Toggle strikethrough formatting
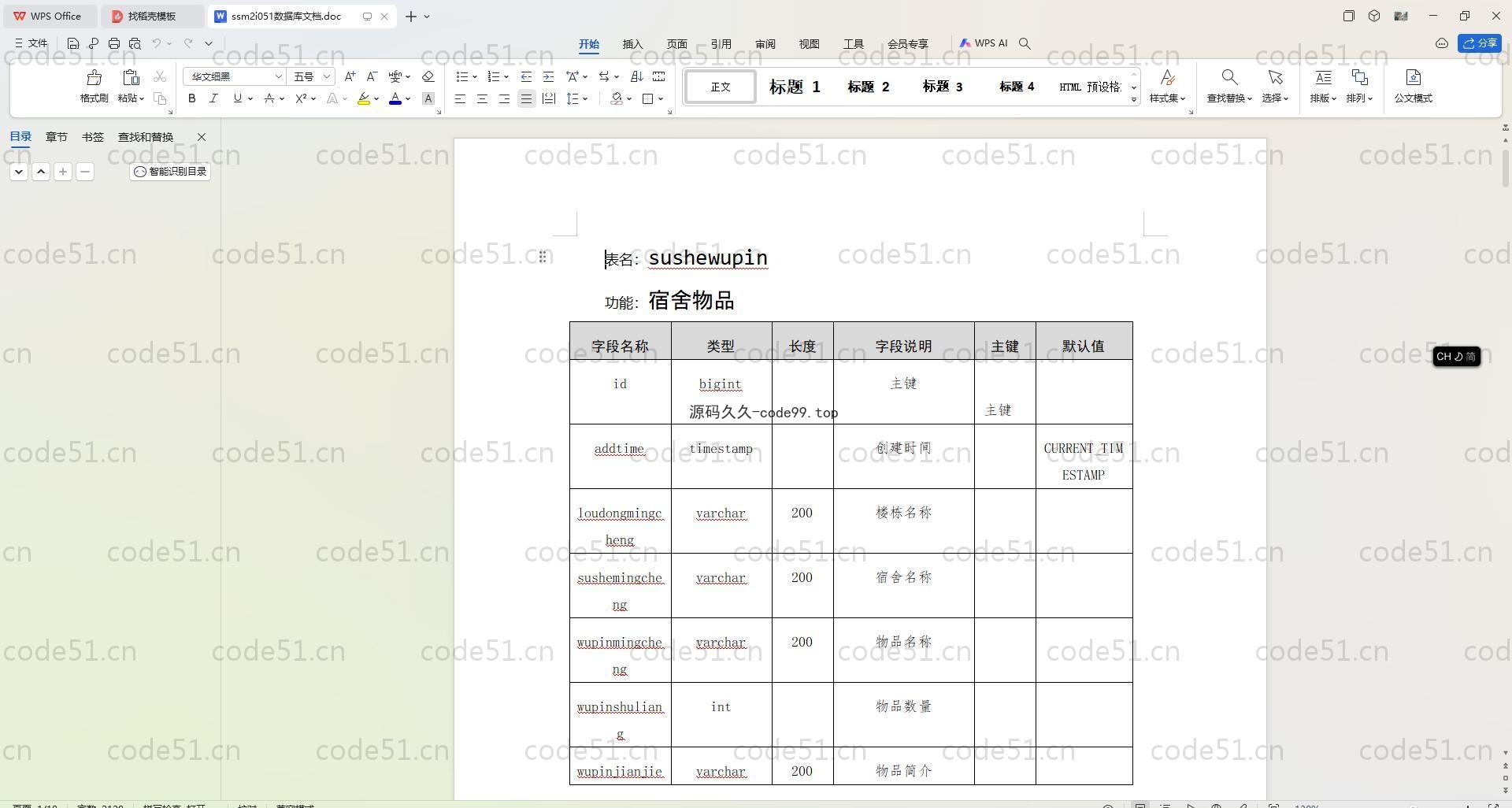This screenshot has width=1512, height=808. [x=269, y=98]
